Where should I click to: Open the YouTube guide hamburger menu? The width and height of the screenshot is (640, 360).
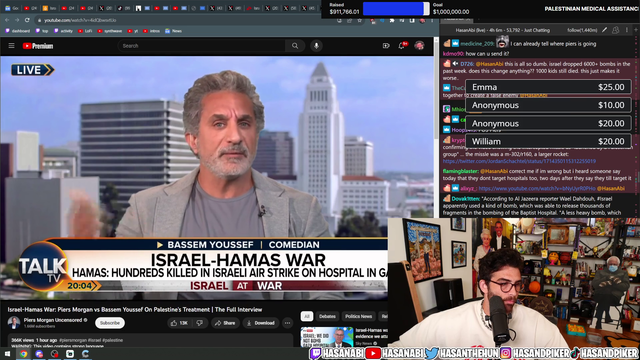point(11,46)
